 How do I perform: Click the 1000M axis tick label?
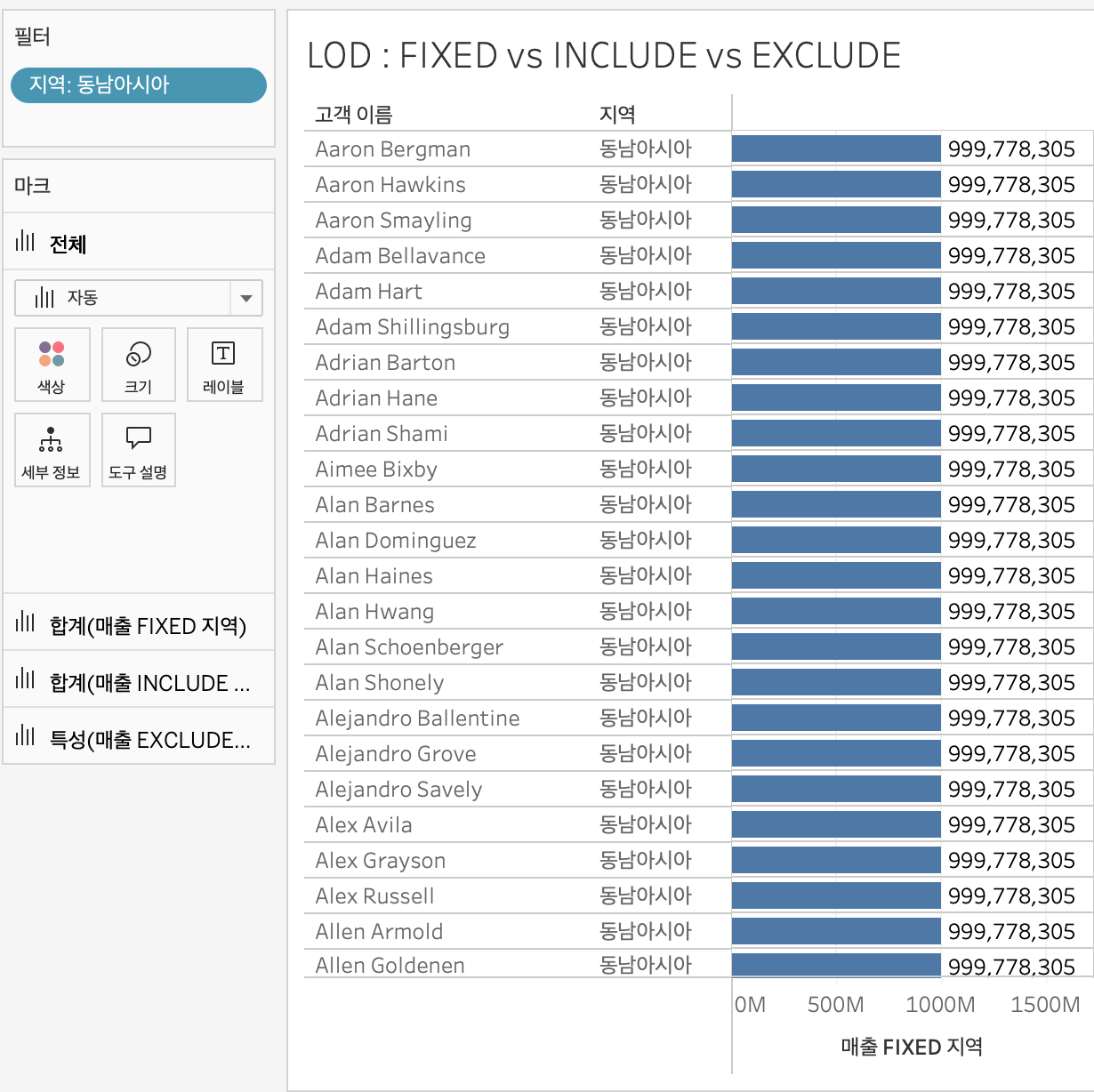point(940,1005)
